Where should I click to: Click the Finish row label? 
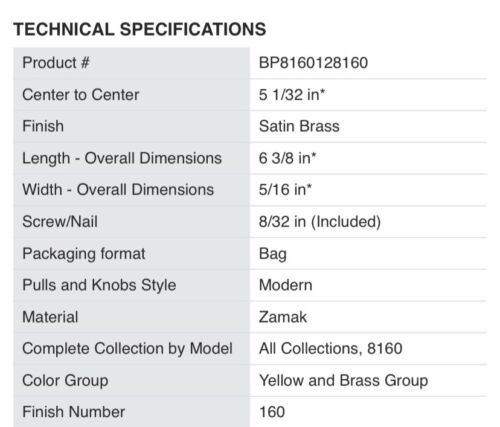point(43,126)
